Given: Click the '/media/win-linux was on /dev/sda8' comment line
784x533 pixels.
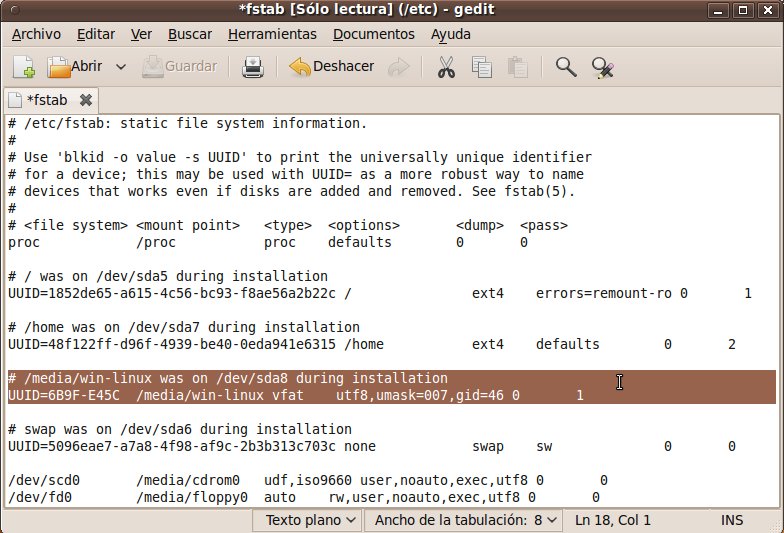Looking at the screenshot, I should (x=228, y=378).
